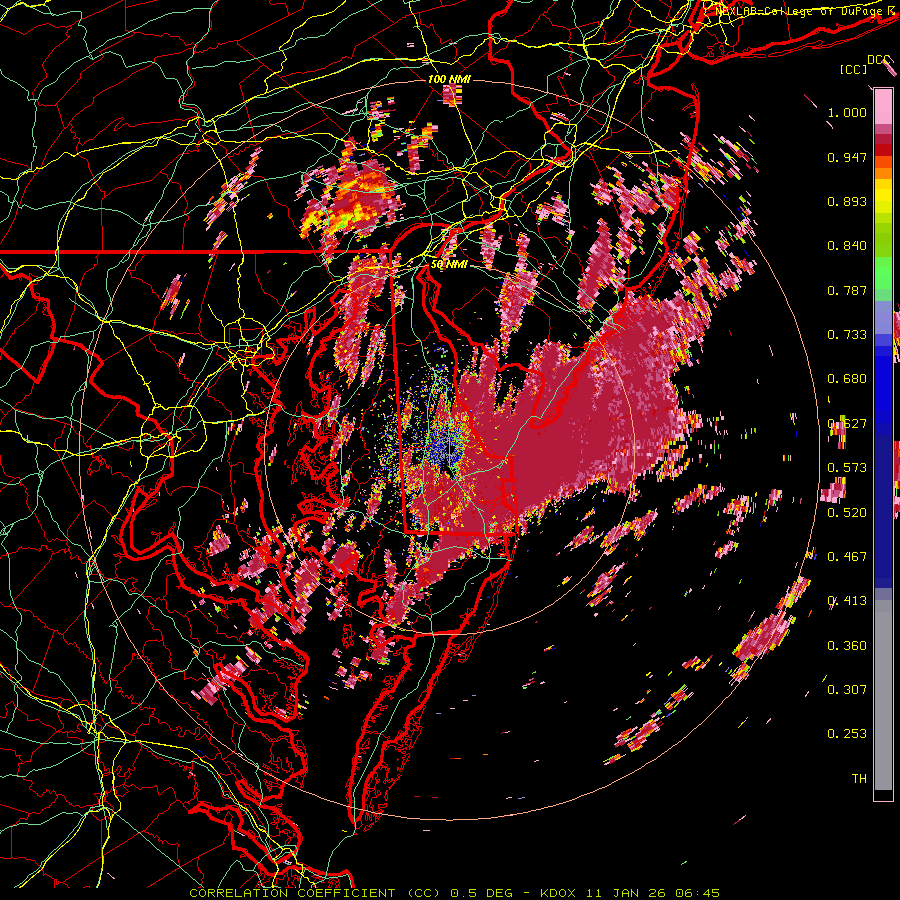This screenshot has width=900, height=900.
Task: Select the 0.947 legend value
Action: click(847, 157)
